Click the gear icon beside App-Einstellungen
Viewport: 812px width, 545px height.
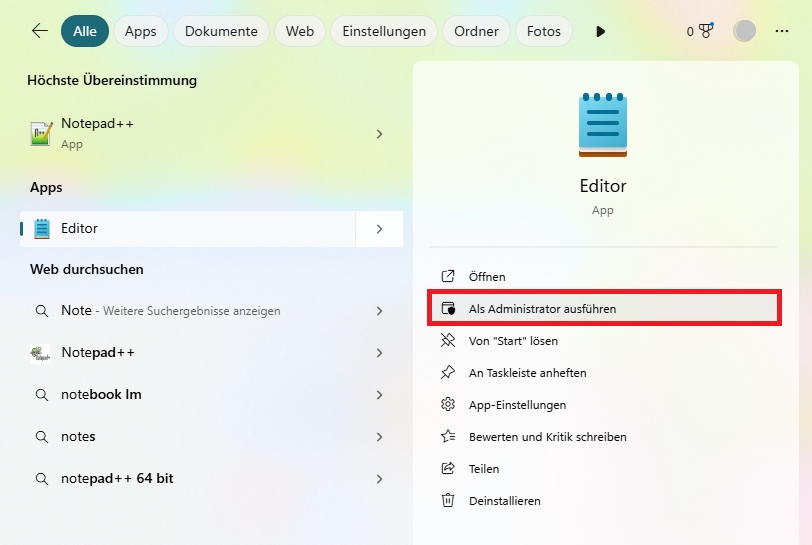[x=448, y=405]
